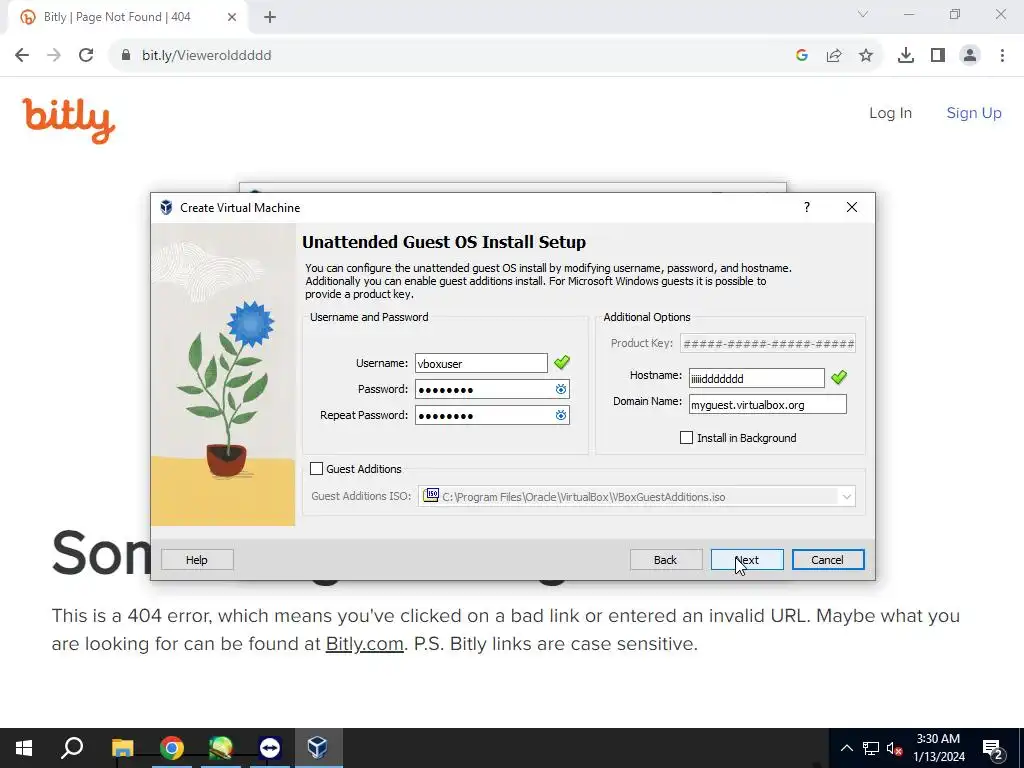The image size is (1024, 768).
Task: Click the tab search chevron
Action: pyautogui.click(x=863, y=14)
